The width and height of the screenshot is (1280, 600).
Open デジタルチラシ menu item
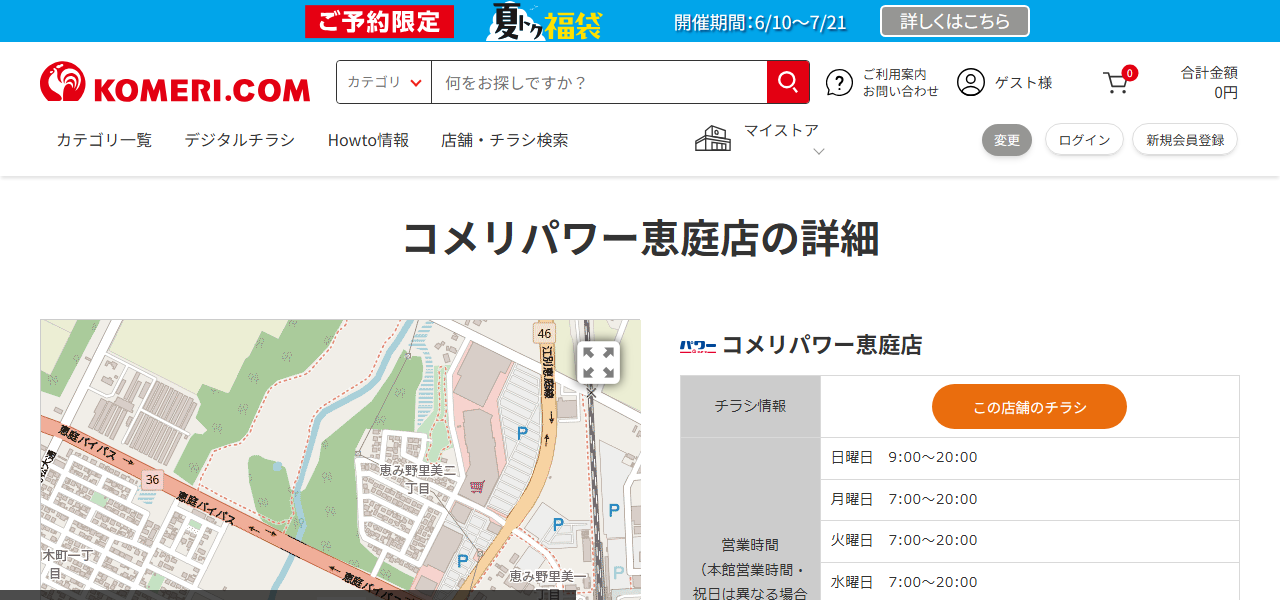pyautogui.click(x=239, y=140)
